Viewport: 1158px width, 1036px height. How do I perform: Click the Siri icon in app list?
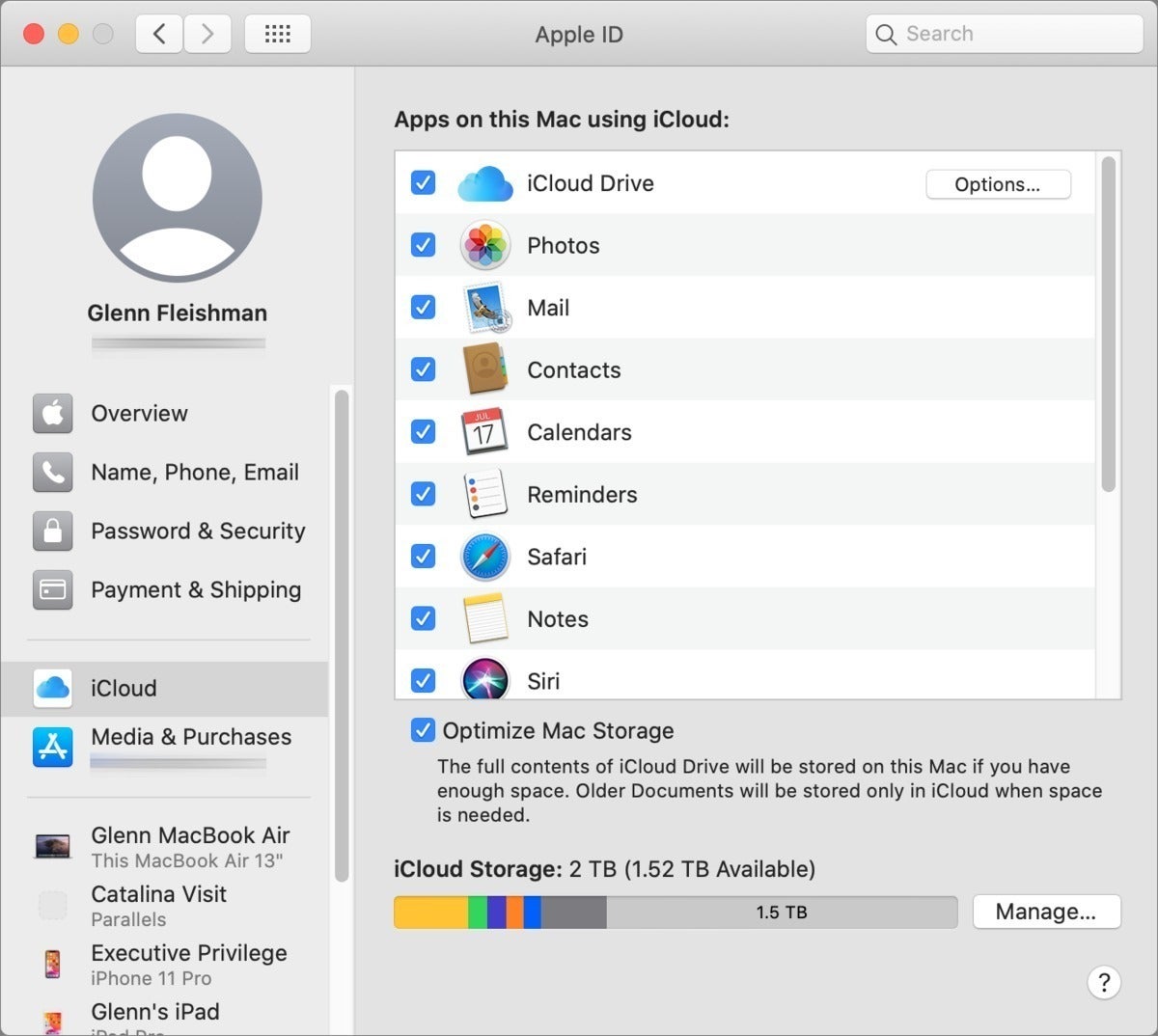pyautogui.click(x=484, y=678)
